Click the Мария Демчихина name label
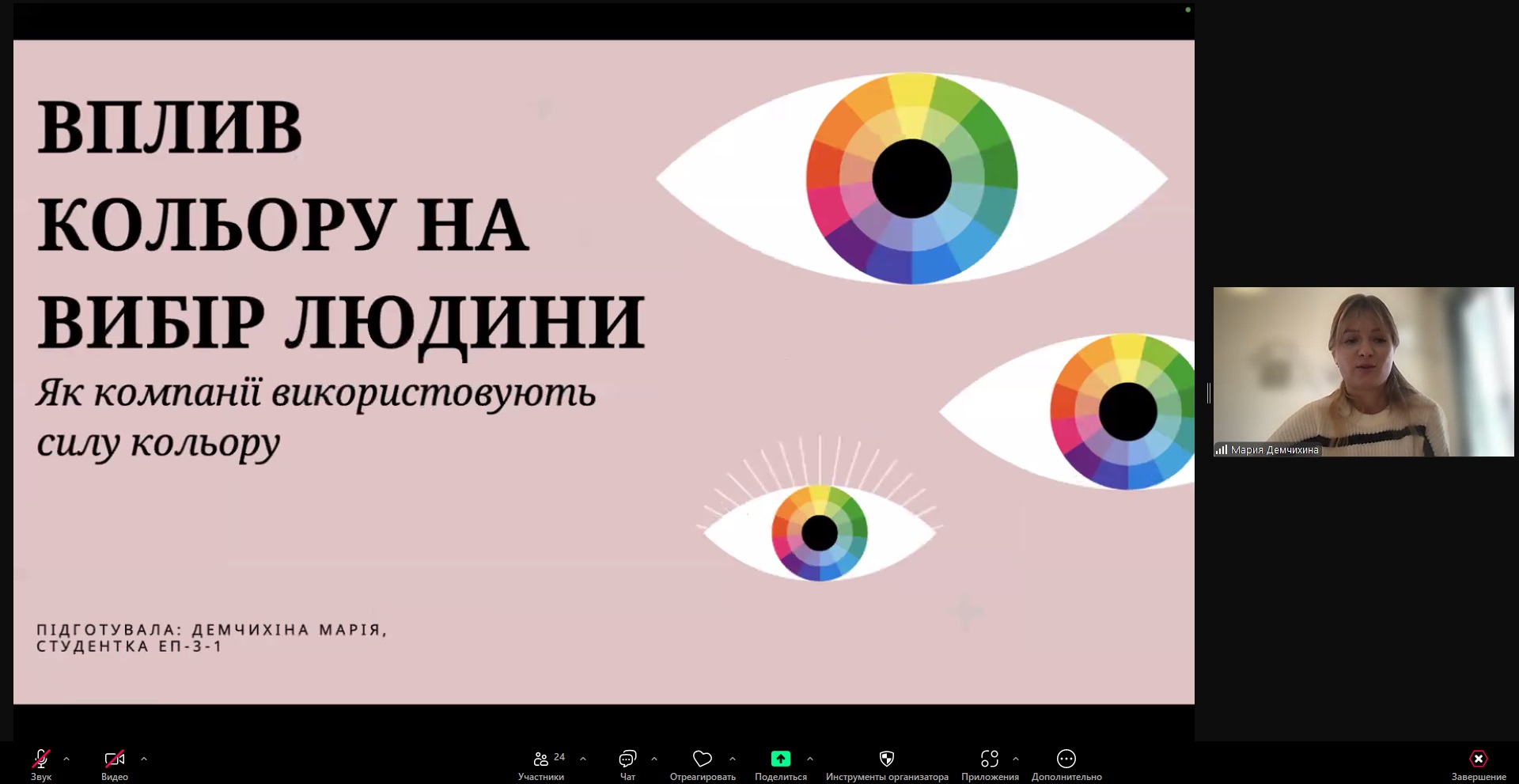Viewport: 1519px width, 784px height. pyautogui.click(x=1275, y=450)
